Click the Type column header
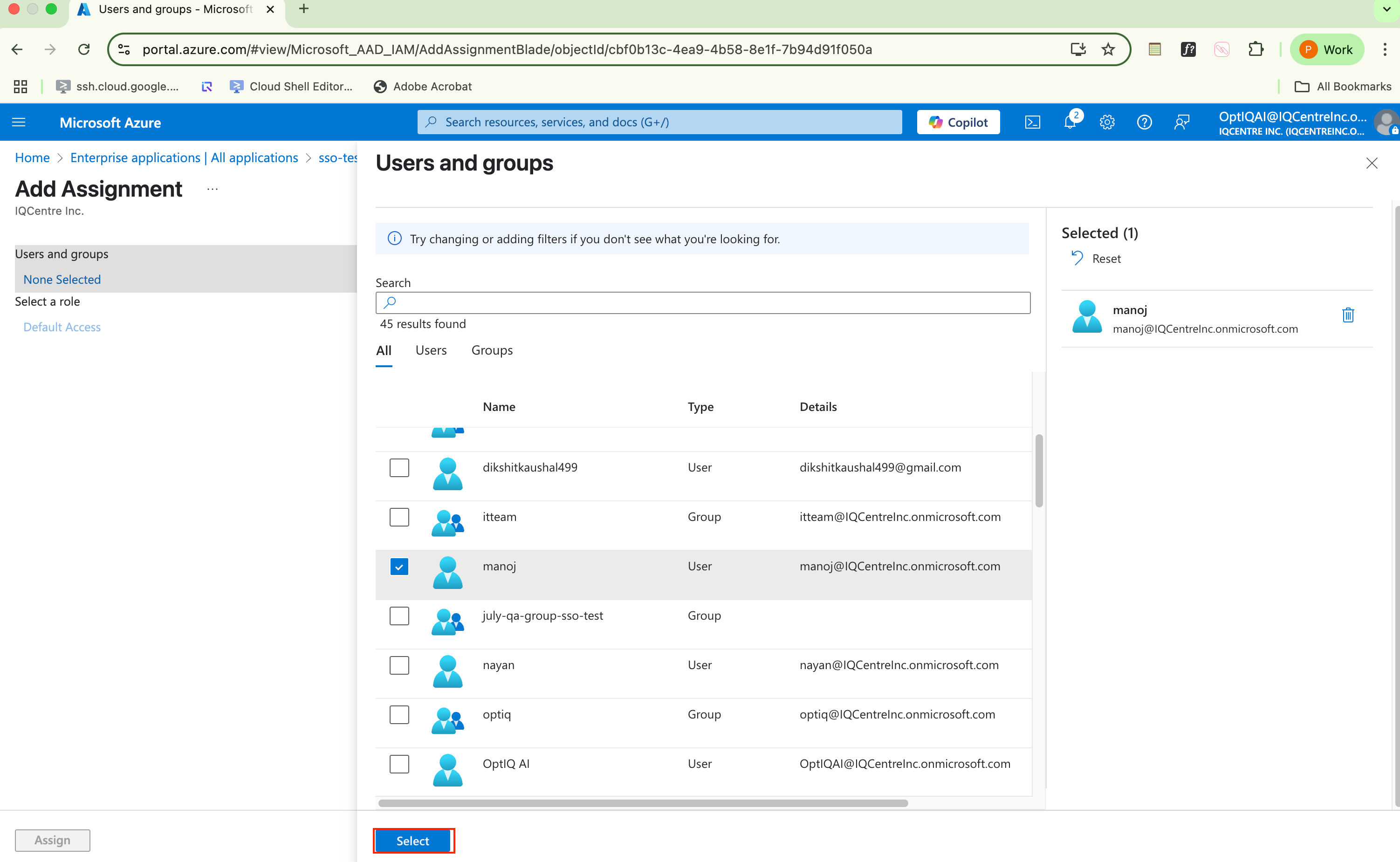 point(701,407)
